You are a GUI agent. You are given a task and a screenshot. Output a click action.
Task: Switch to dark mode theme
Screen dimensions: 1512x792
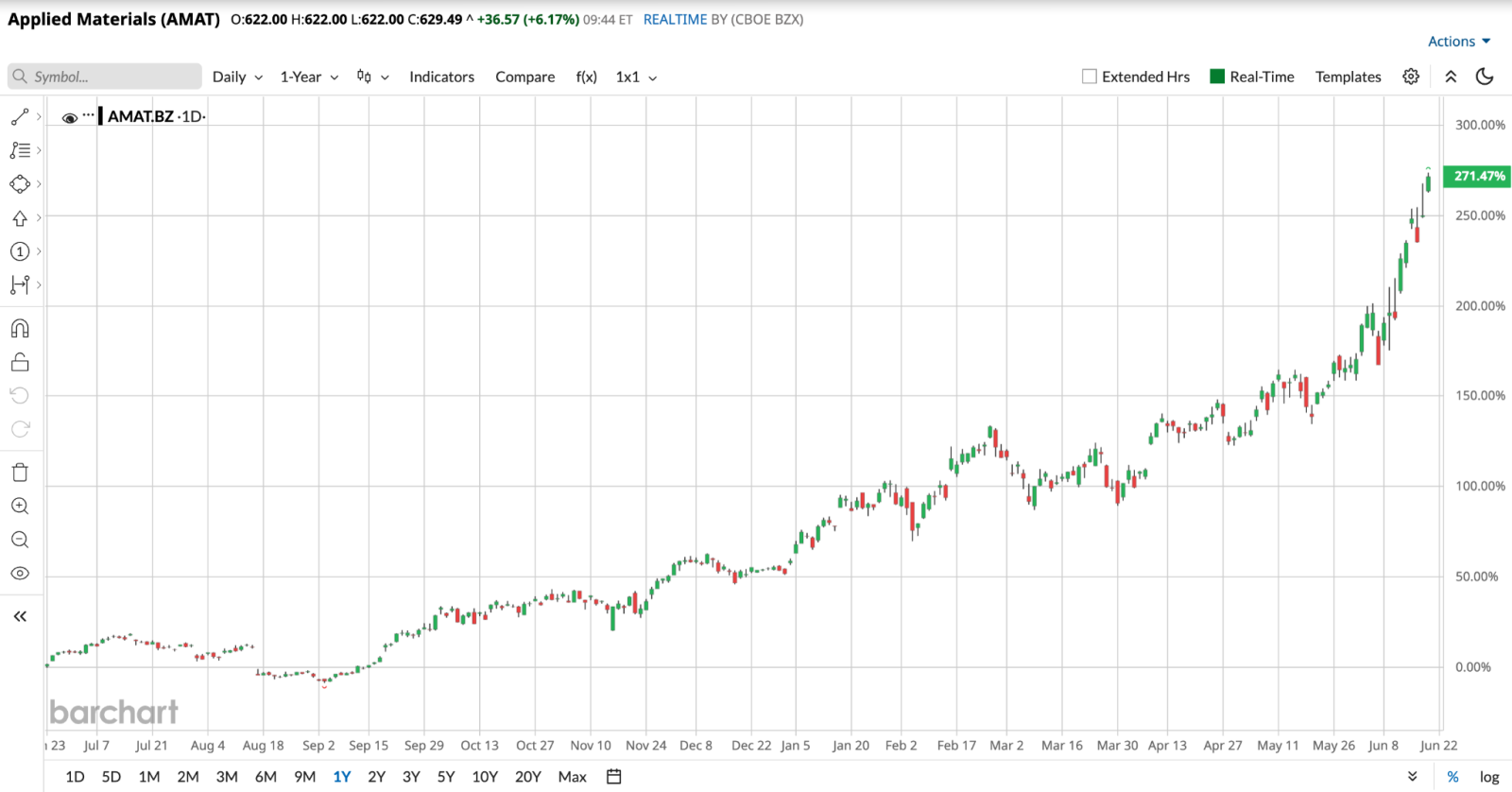[1485, 77]
